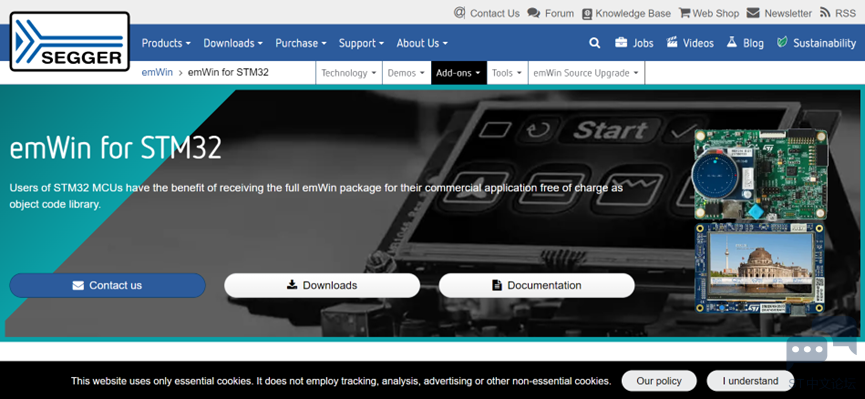865x399 pixels.
Task: Click the round-display STM32 board image
Action: tap(761, 174)
